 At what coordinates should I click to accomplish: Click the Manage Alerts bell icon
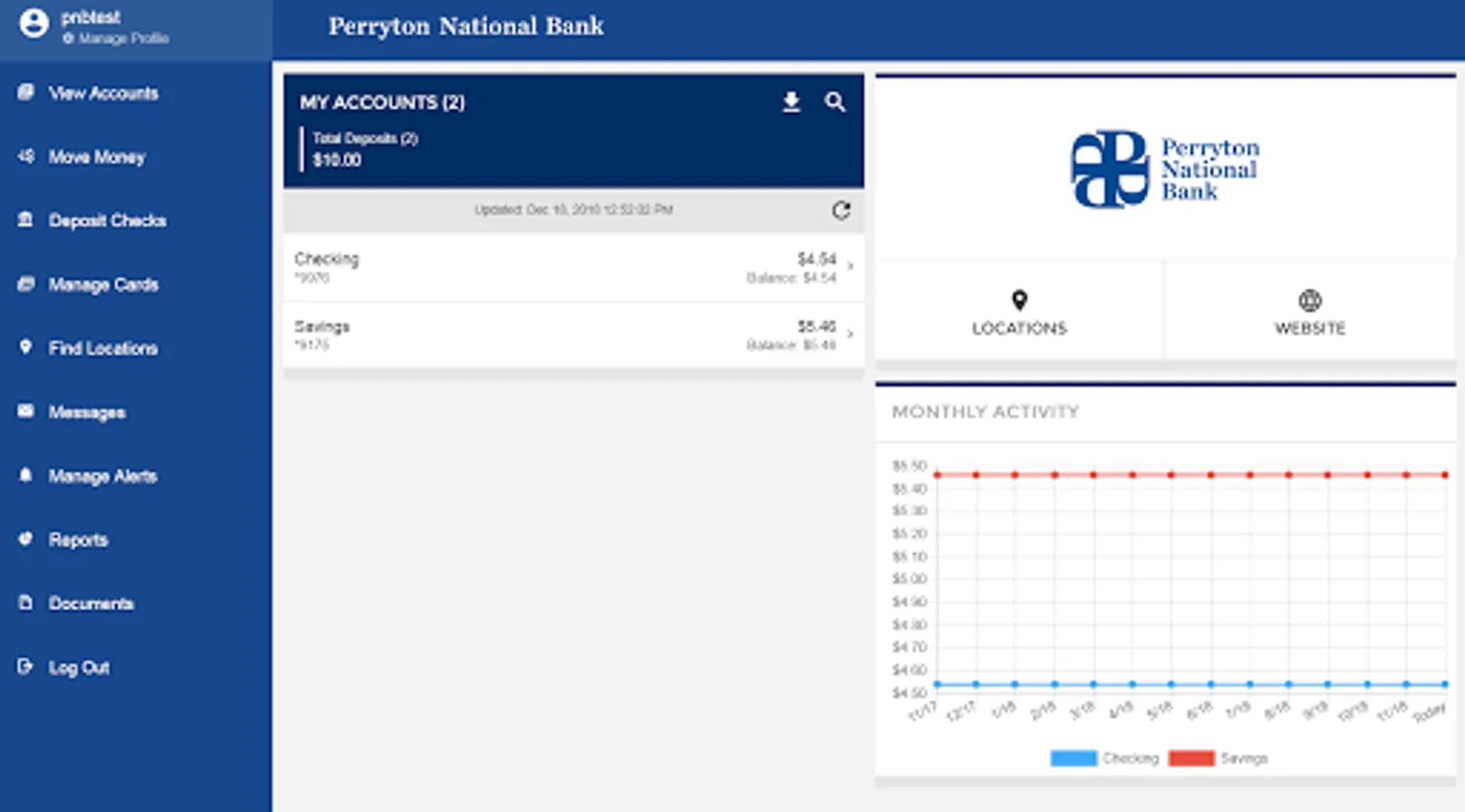(x=25, y=475)
